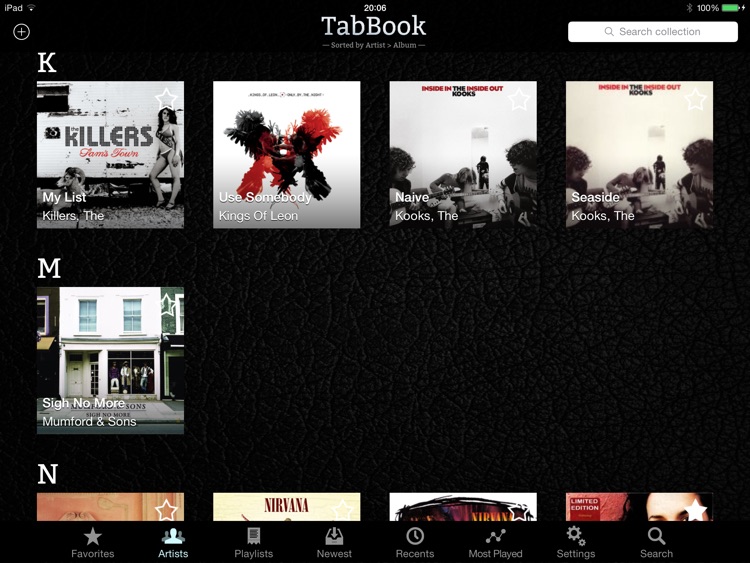750x563 pixels.
Task: Switch to the Most Played tab
Action: pyautogui.click(x=496, y=543)
